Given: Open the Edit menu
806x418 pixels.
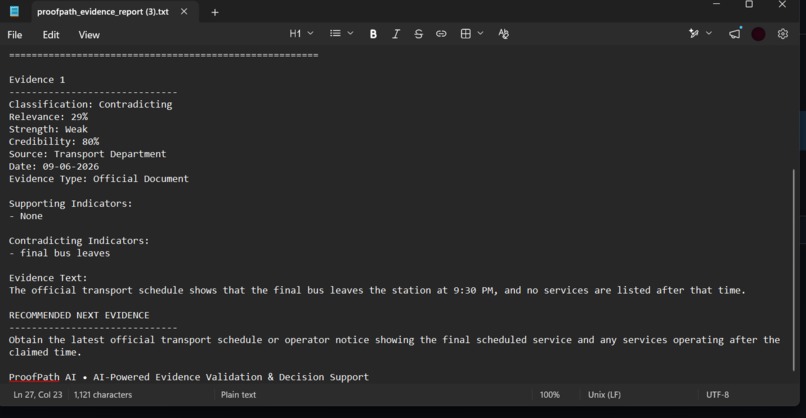Looking at the screenshot, I should point(51,35).
